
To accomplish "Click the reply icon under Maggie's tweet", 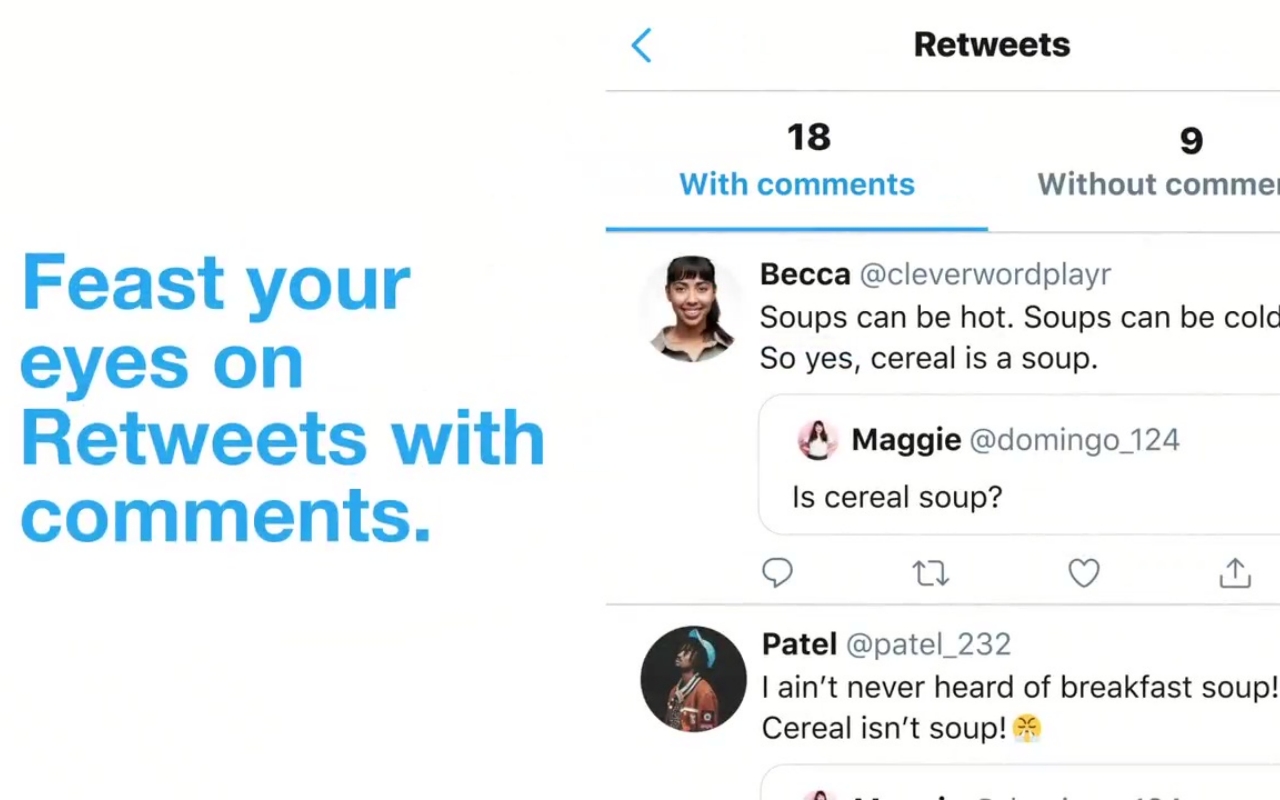I will [x=778, y=572].
